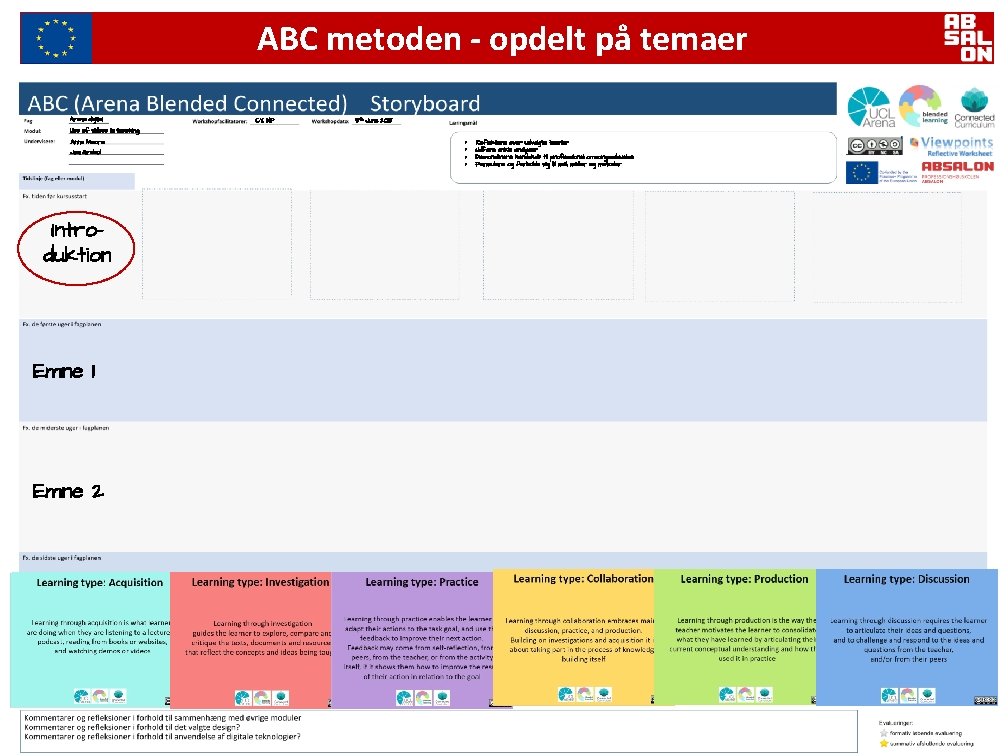Viewport: 1008px width, 756px height.
Task: Select the Emne 1 section label
Action: pos(63,371)
